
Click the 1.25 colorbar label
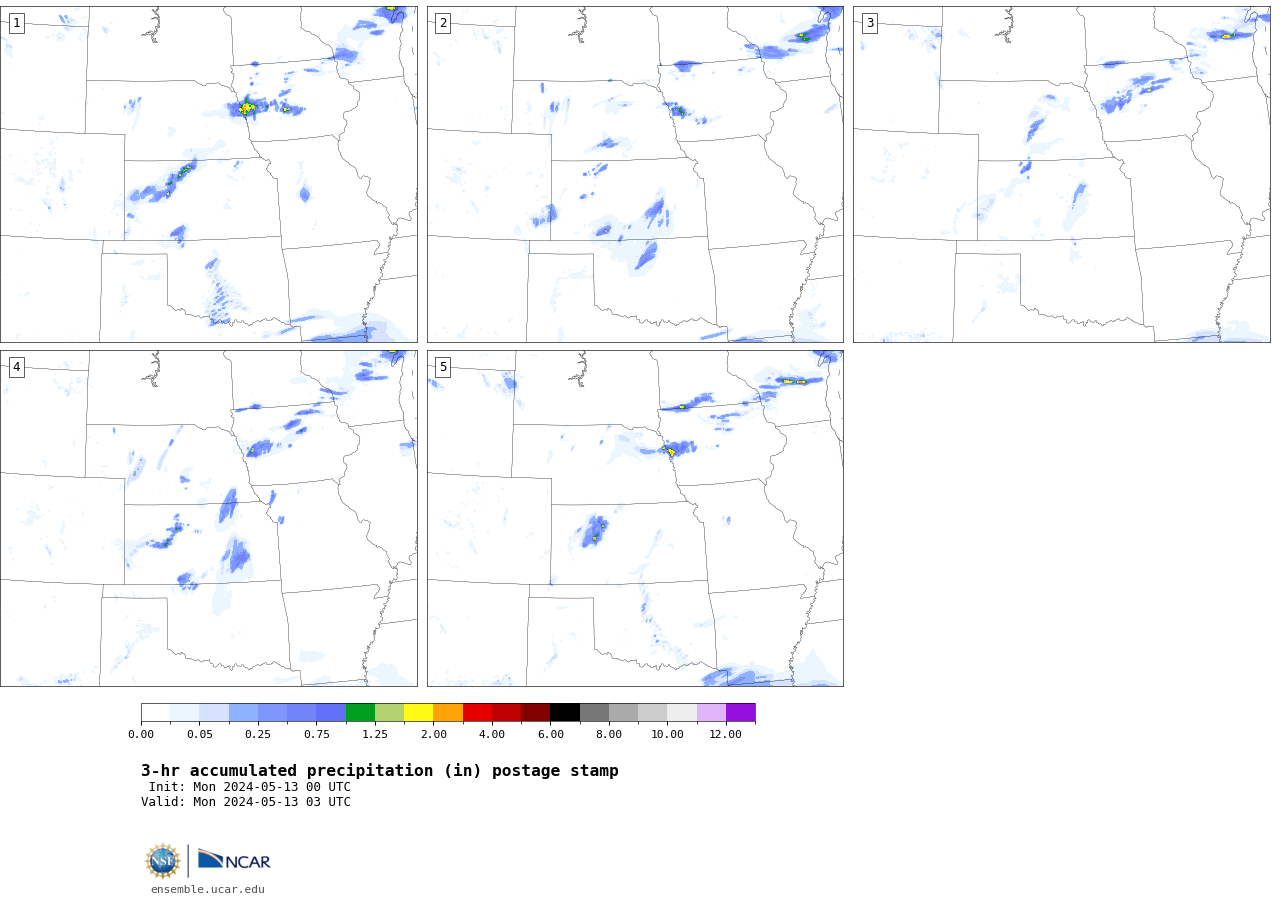point(375,734)
